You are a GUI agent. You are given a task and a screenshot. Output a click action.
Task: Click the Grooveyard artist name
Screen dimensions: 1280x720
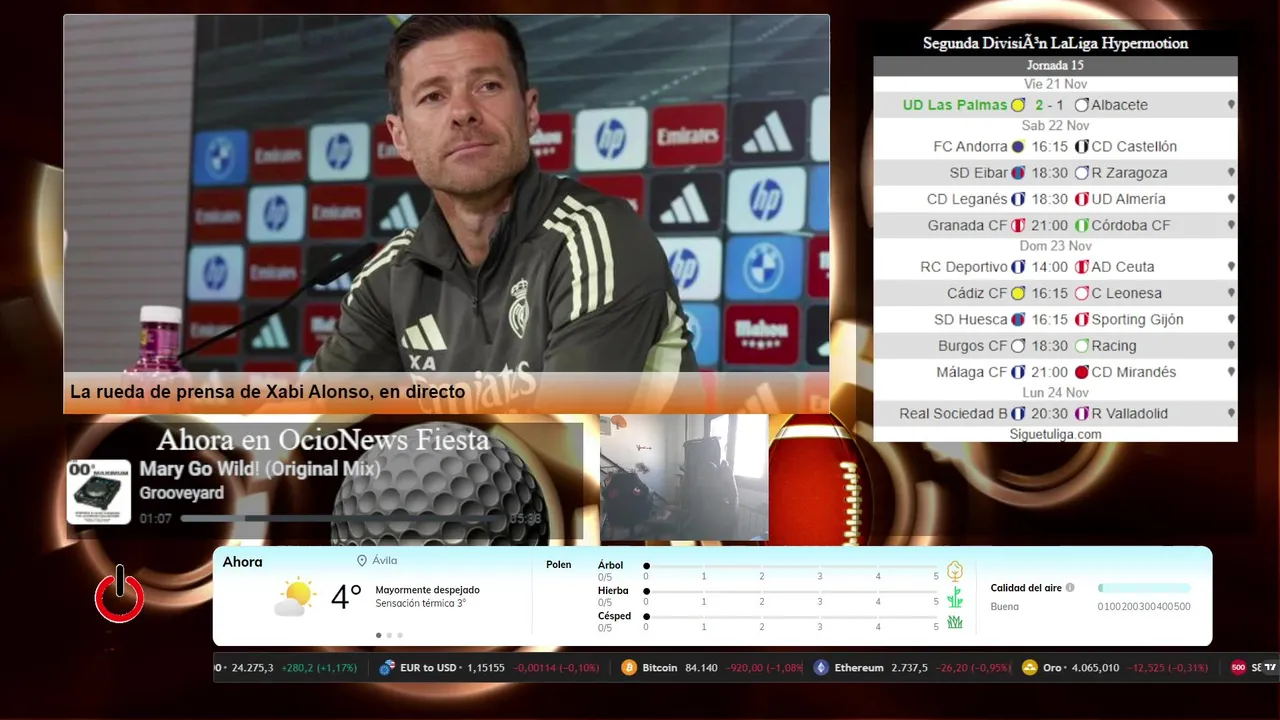coord(181,493)
